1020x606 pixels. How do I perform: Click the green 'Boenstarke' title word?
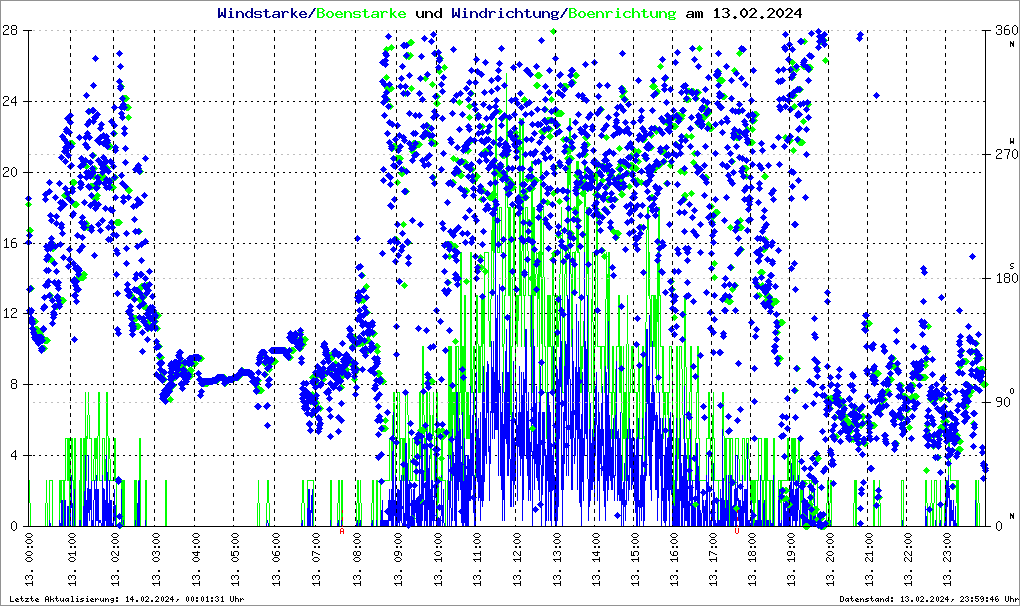361,13
